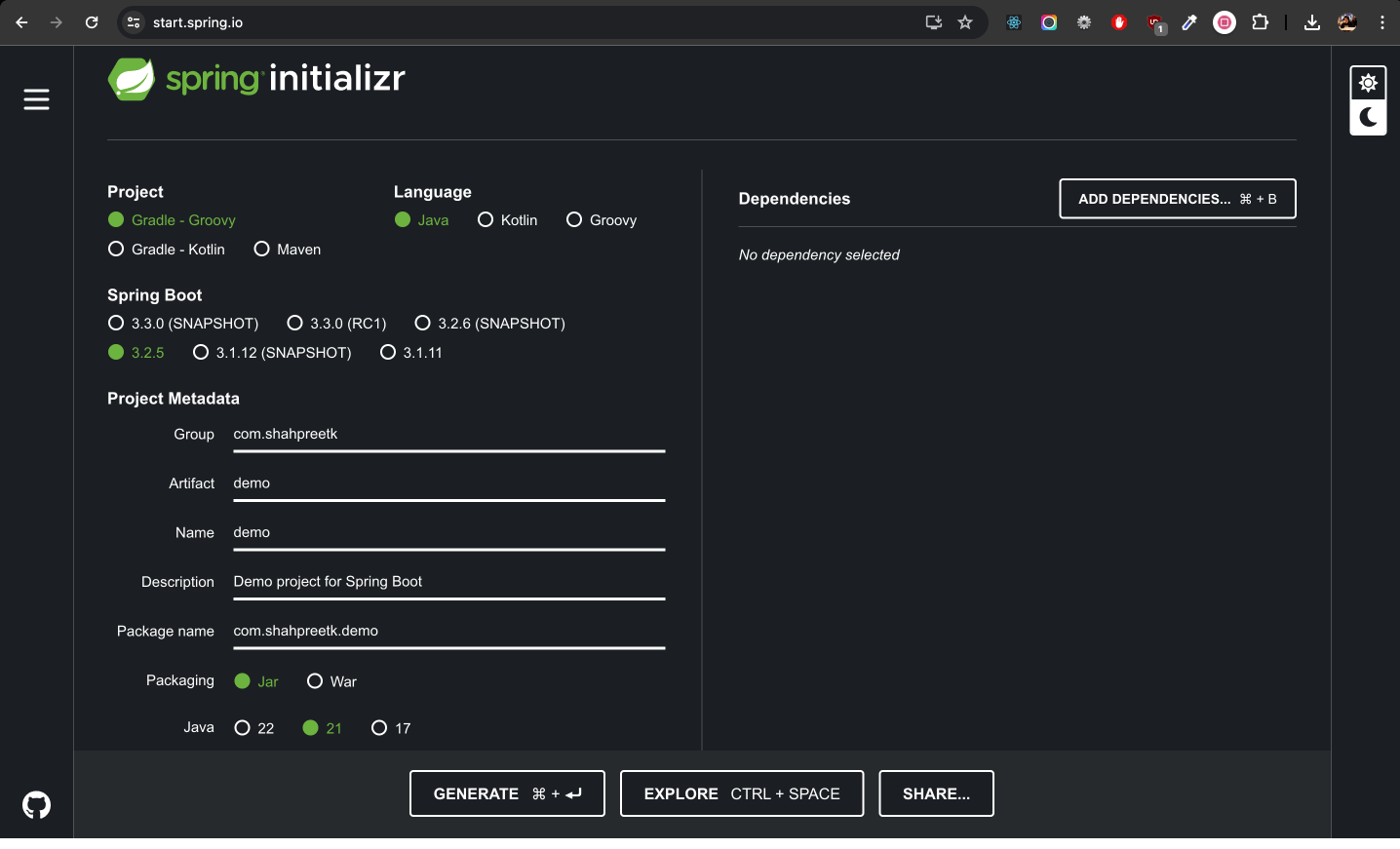Click the 'Project Metadata' heading
This screenshot has width=1400, height=849.
[174, 399]
